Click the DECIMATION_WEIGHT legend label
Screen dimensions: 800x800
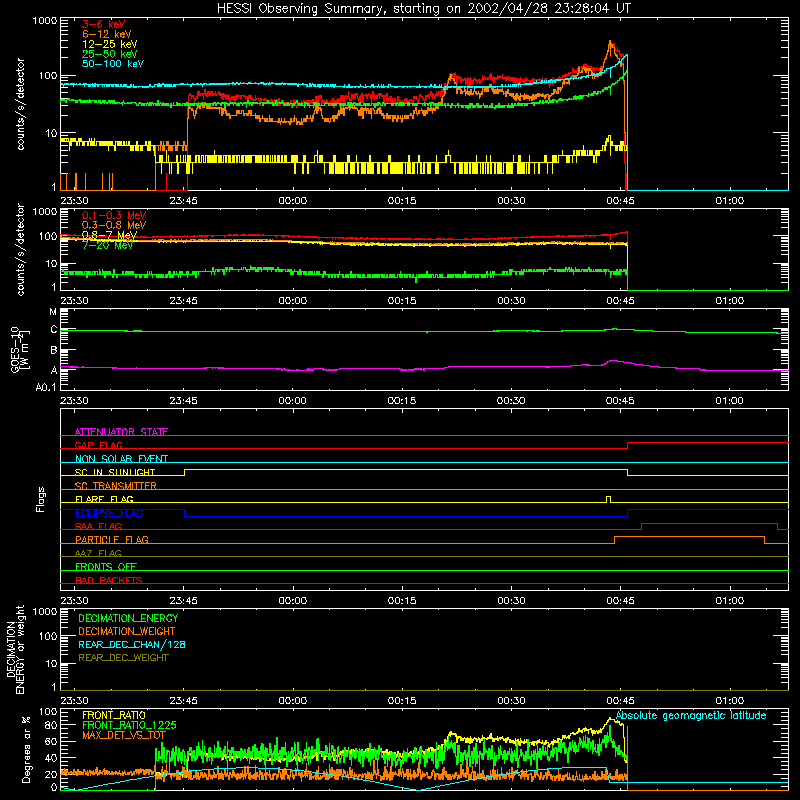click(x=127, y=632)
